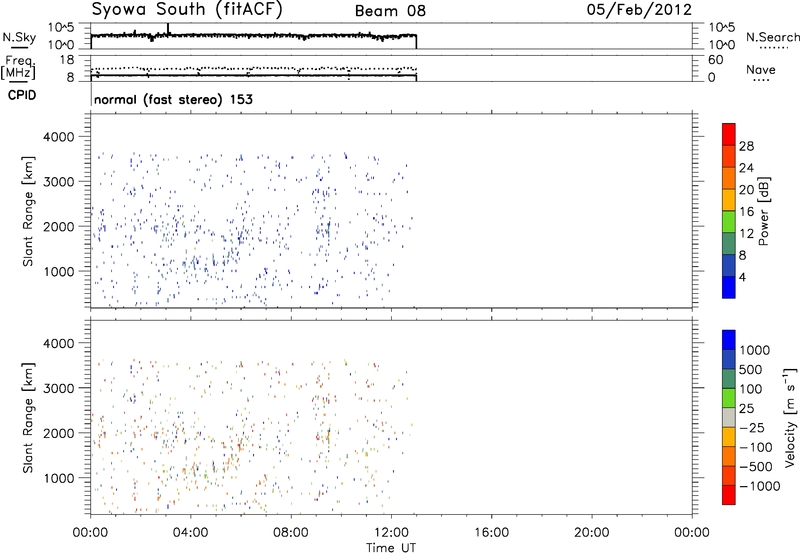Click the "Time UT" axis label

tap(391, 548)
